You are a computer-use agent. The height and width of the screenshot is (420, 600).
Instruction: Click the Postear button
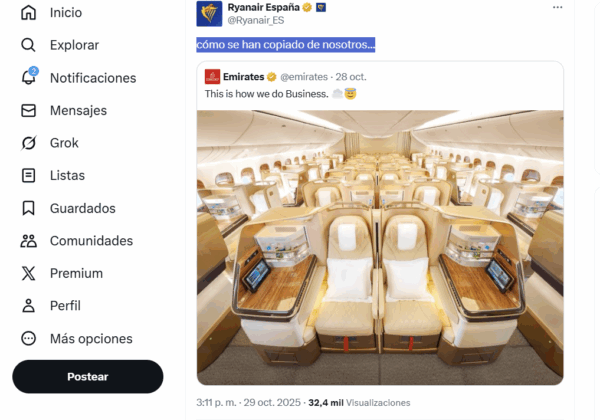tap(88, 376)
